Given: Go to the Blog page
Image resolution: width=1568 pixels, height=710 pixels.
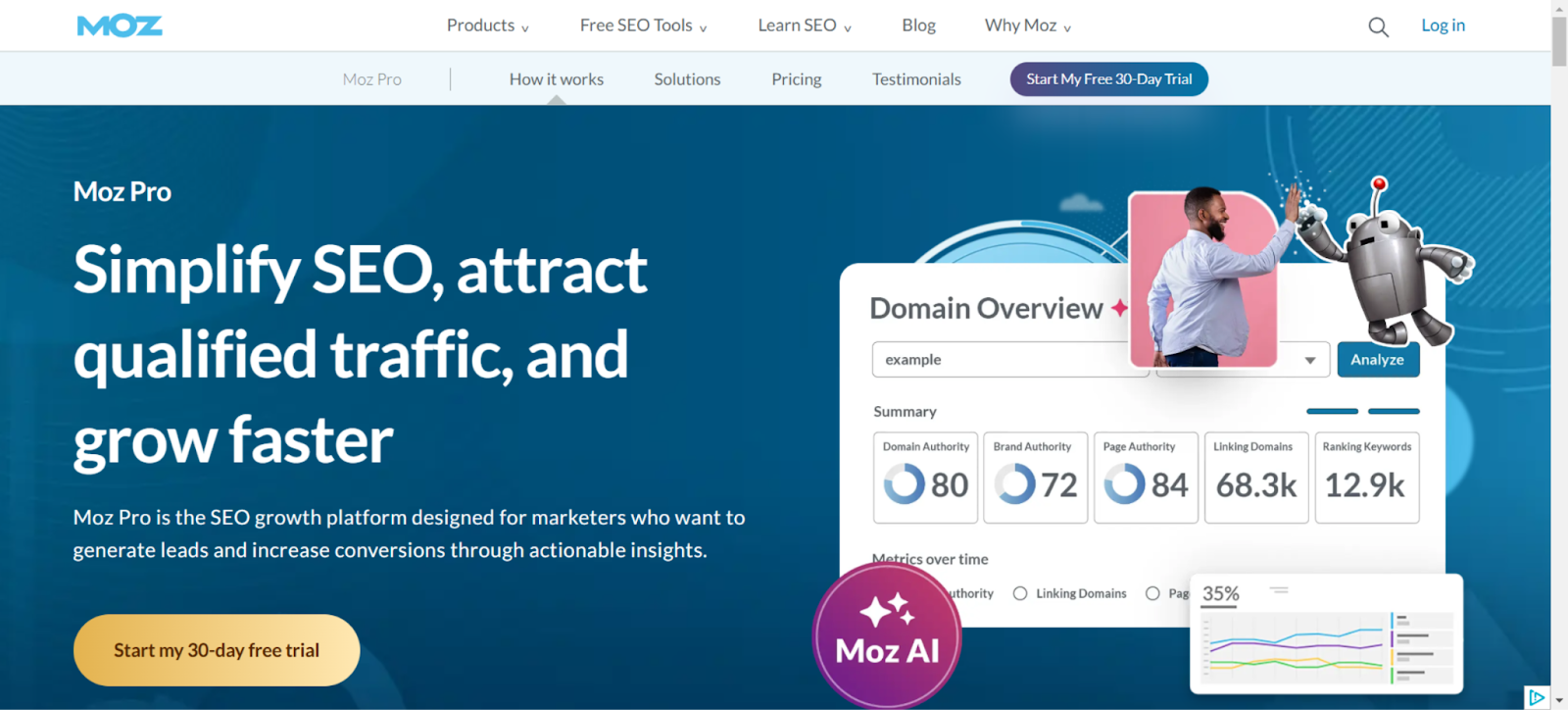Looking at the screenshot, I should point(918,25).
